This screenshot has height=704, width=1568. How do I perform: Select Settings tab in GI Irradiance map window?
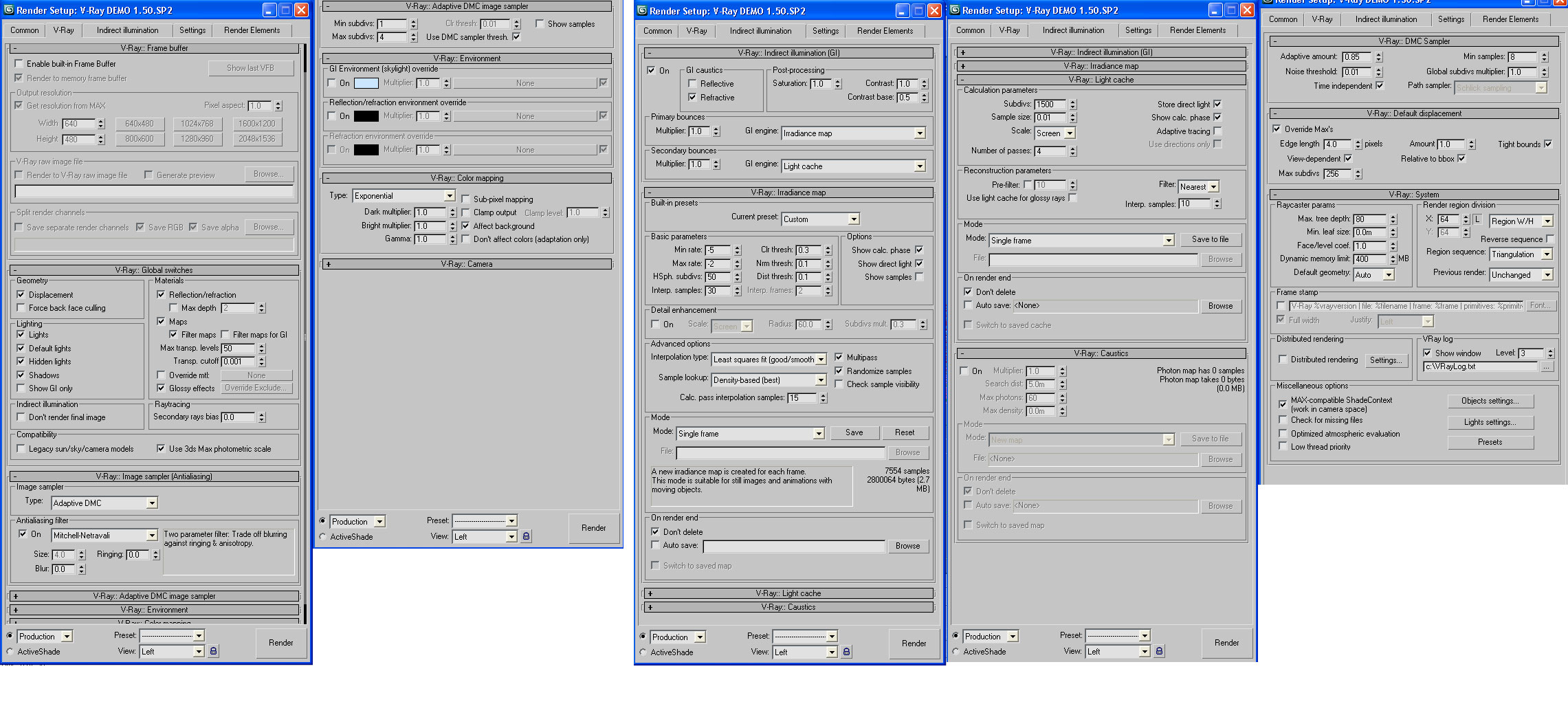[826, 31]
